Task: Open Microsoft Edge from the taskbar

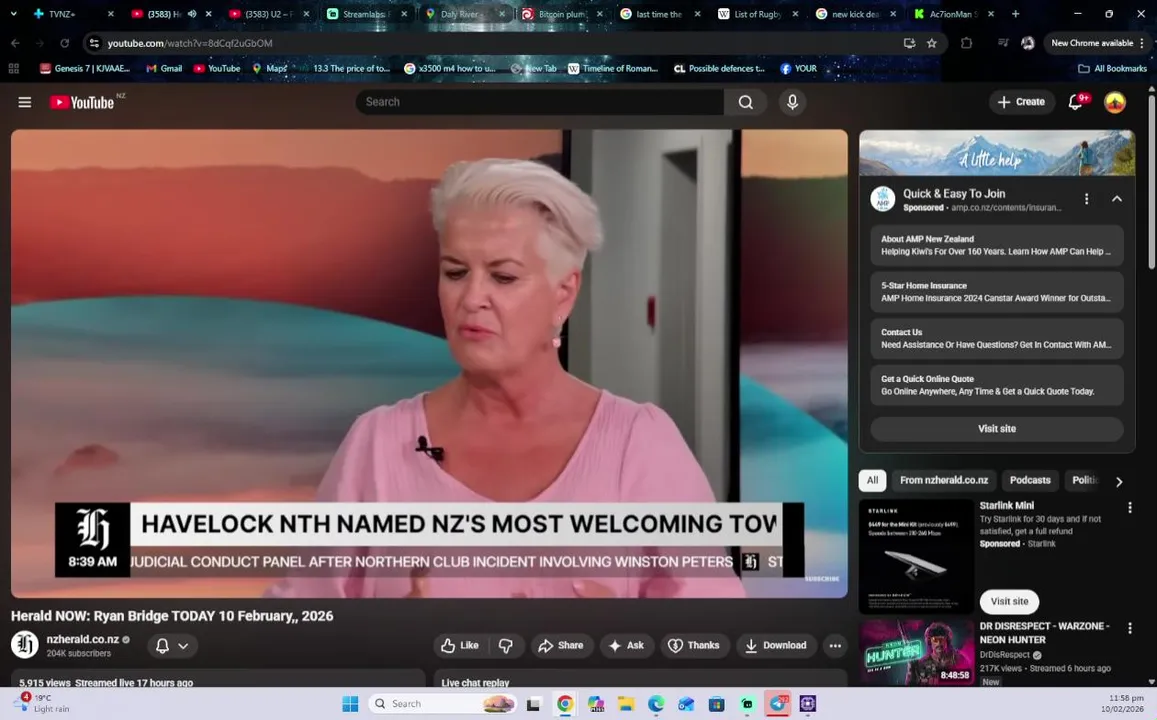Action: 656,704
